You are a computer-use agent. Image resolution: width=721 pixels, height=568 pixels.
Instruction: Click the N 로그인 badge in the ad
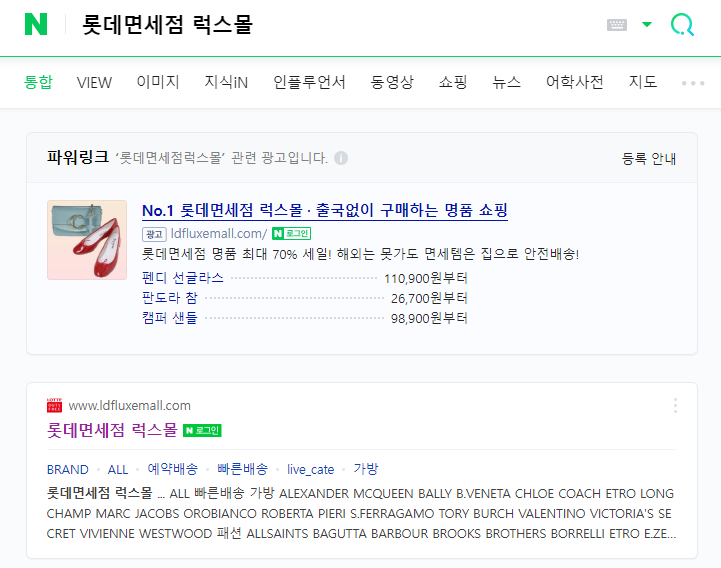(292, 234)
